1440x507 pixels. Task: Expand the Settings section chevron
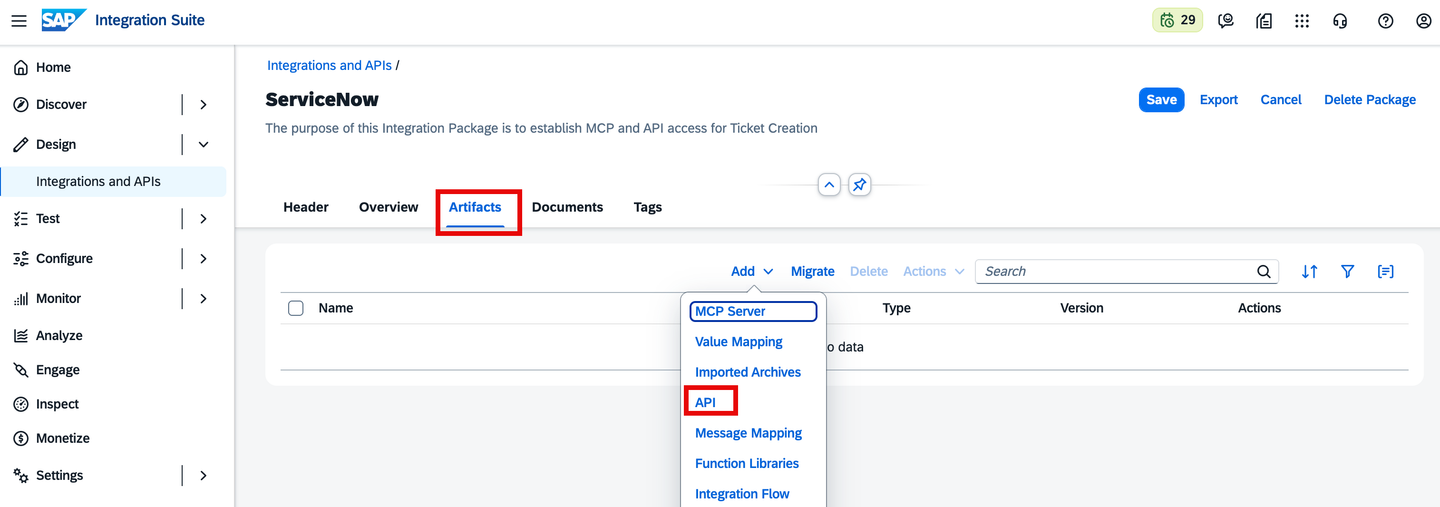(x=203, y=475)
